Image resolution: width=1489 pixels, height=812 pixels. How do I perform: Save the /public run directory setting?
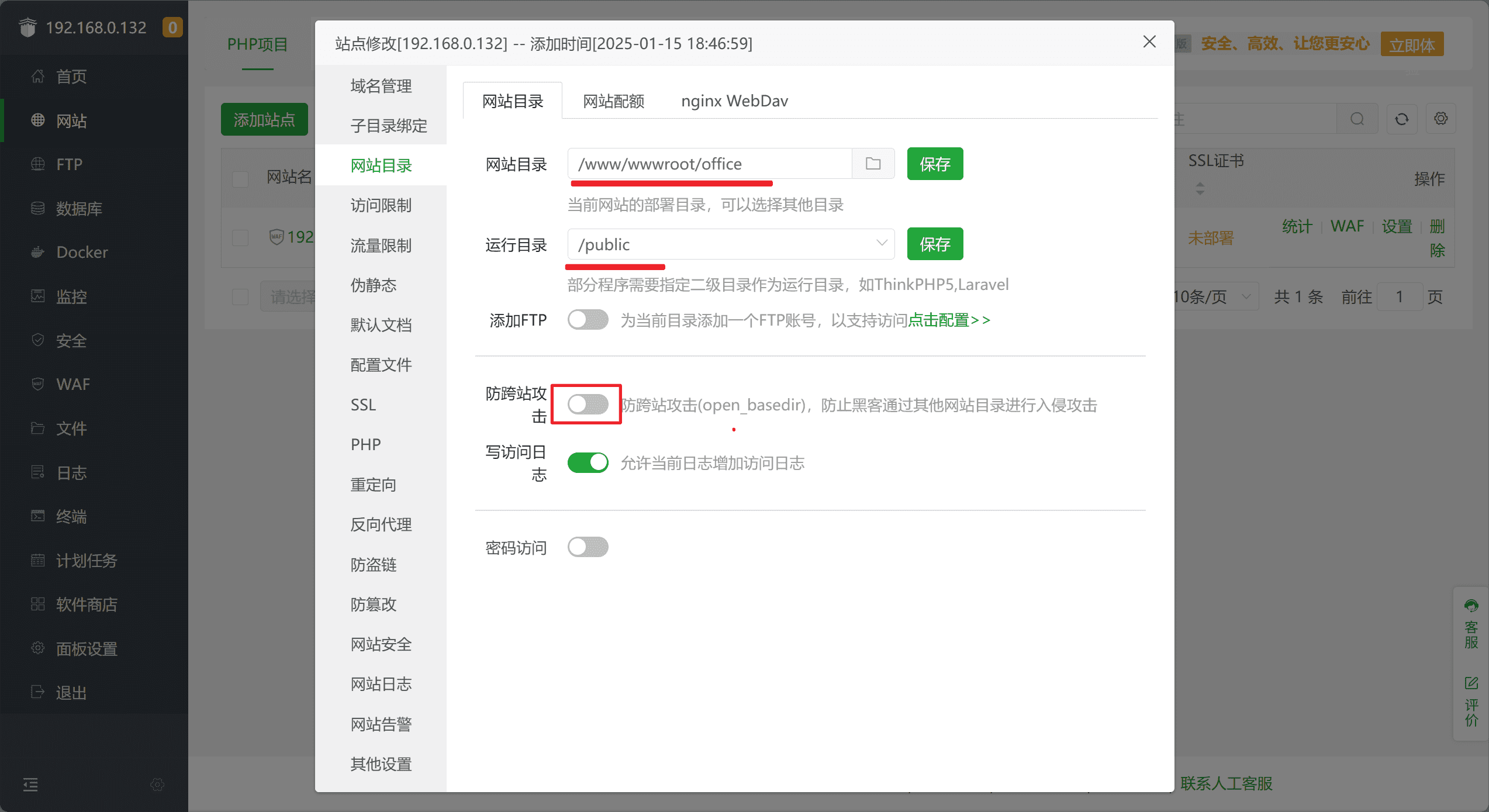[934, 244]
